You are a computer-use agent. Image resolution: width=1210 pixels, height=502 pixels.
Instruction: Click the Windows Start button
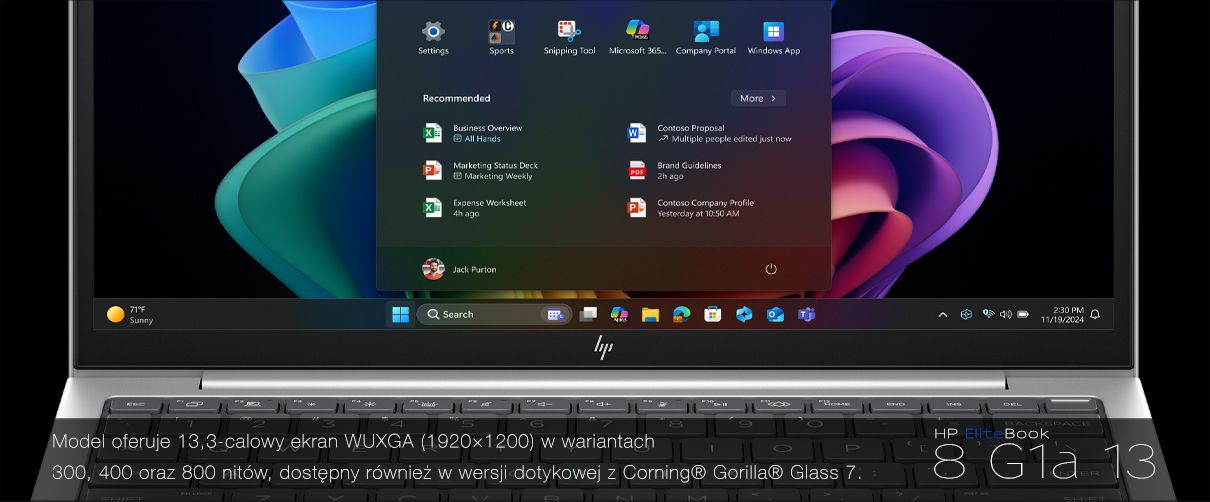pos(400,314)
